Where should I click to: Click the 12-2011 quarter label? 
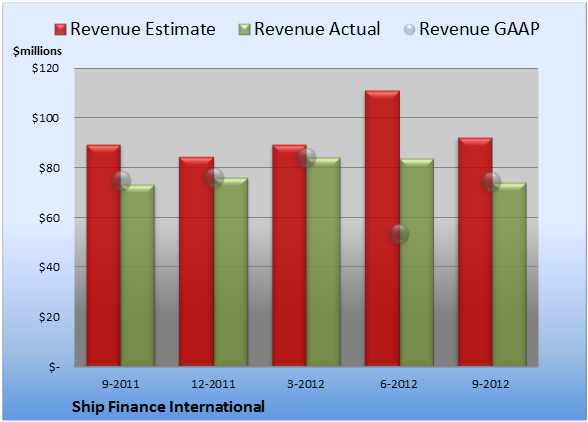pos(213,384)
